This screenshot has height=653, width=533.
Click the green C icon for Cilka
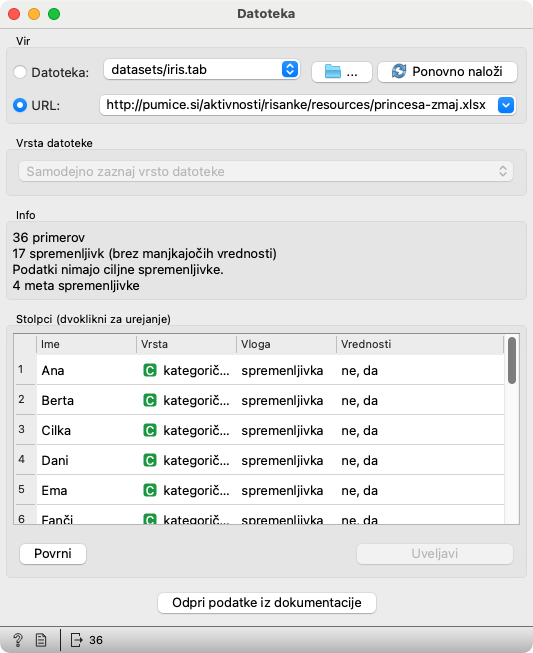pos(150,430)
